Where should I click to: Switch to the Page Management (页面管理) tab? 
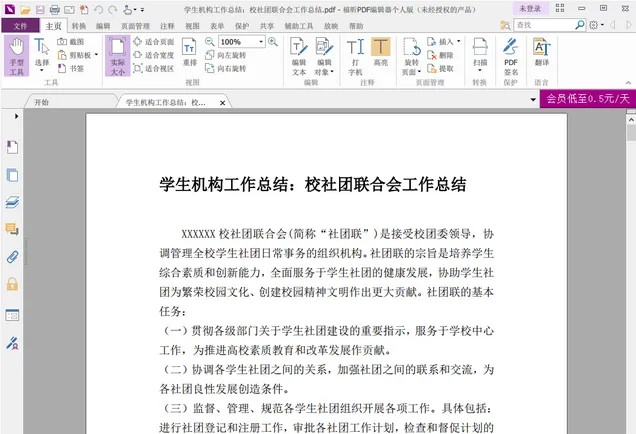tap(135, 26)
